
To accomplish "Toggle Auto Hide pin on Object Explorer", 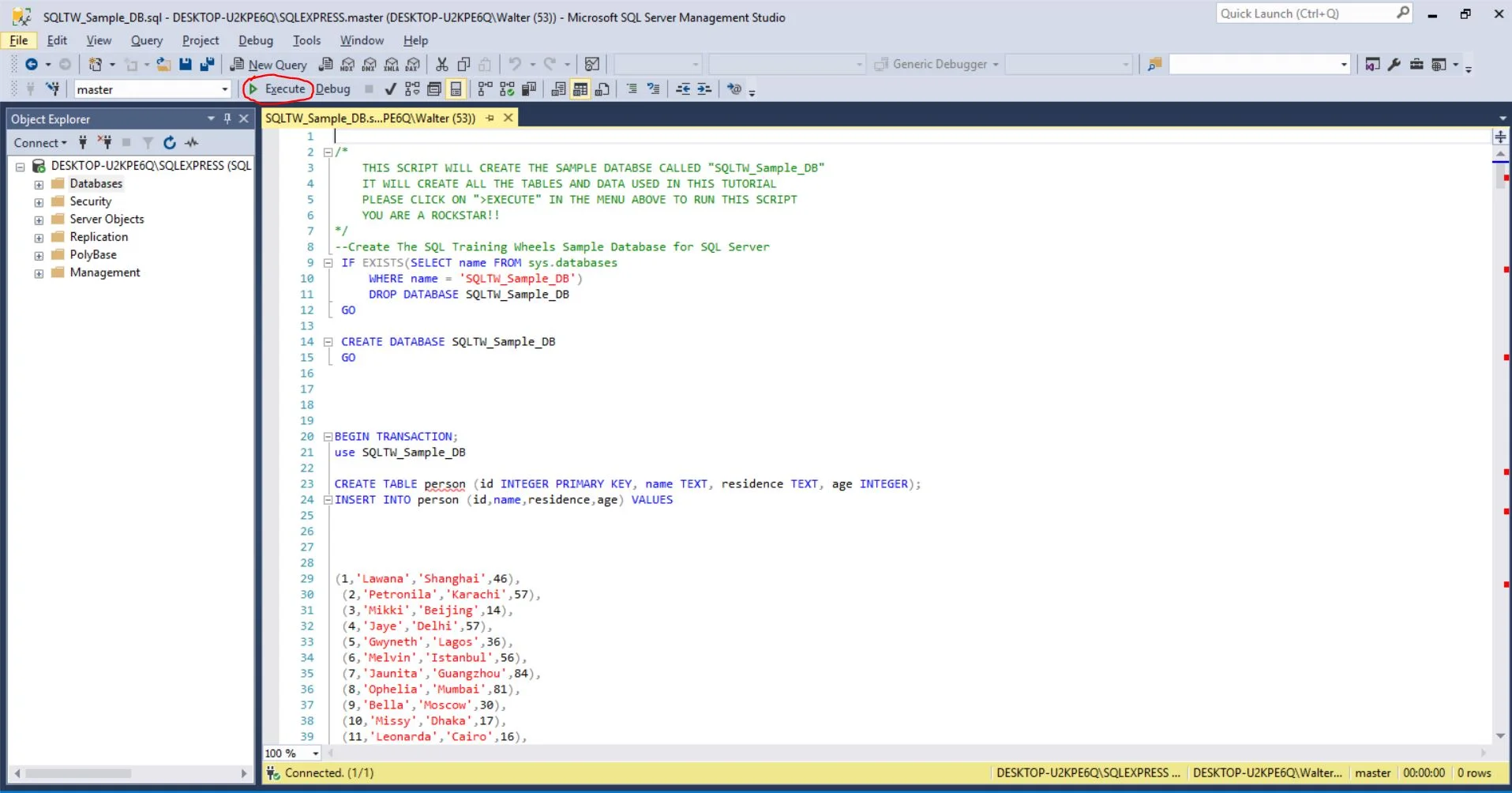I will pos(227,118).
